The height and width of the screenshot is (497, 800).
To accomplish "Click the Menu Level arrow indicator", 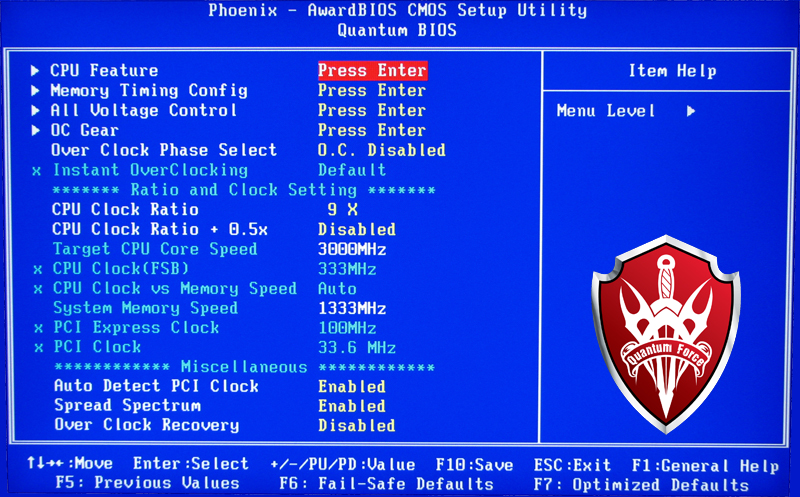I will (x=691, y=111).
